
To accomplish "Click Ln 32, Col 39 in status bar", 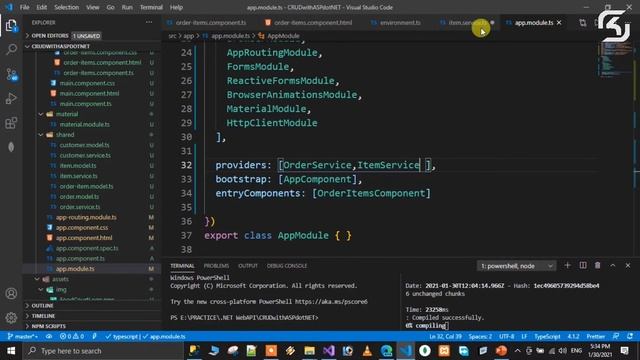I will (x=445, y=336).
